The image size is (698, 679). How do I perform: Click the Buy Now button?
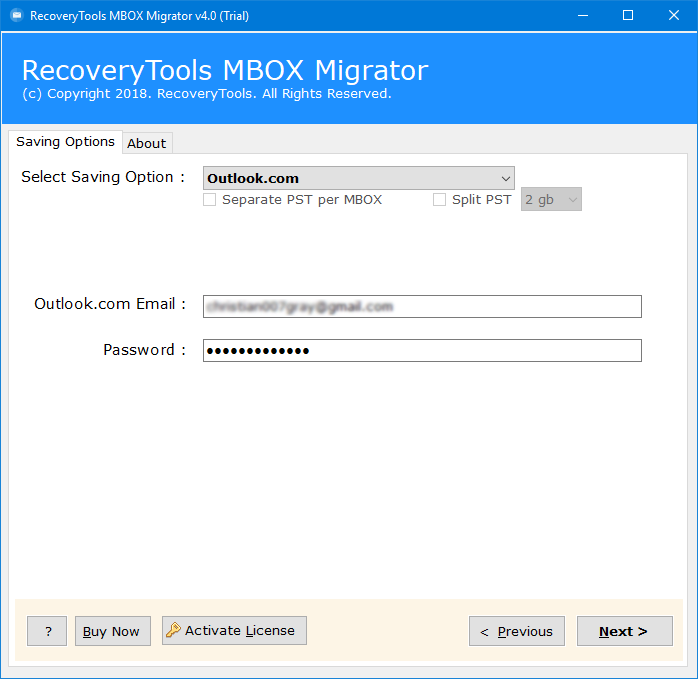pos(113,631)
